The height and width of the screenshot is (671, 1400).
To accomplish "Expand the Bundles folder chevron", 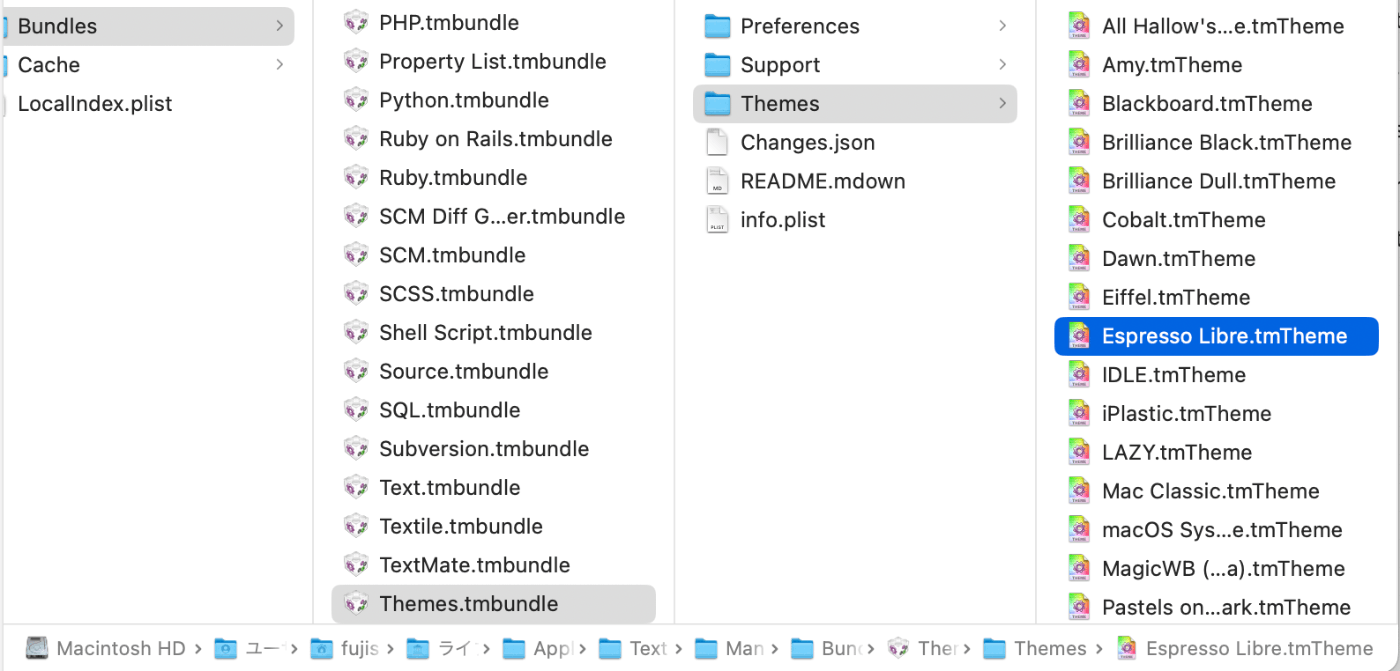I will (279, 26).
